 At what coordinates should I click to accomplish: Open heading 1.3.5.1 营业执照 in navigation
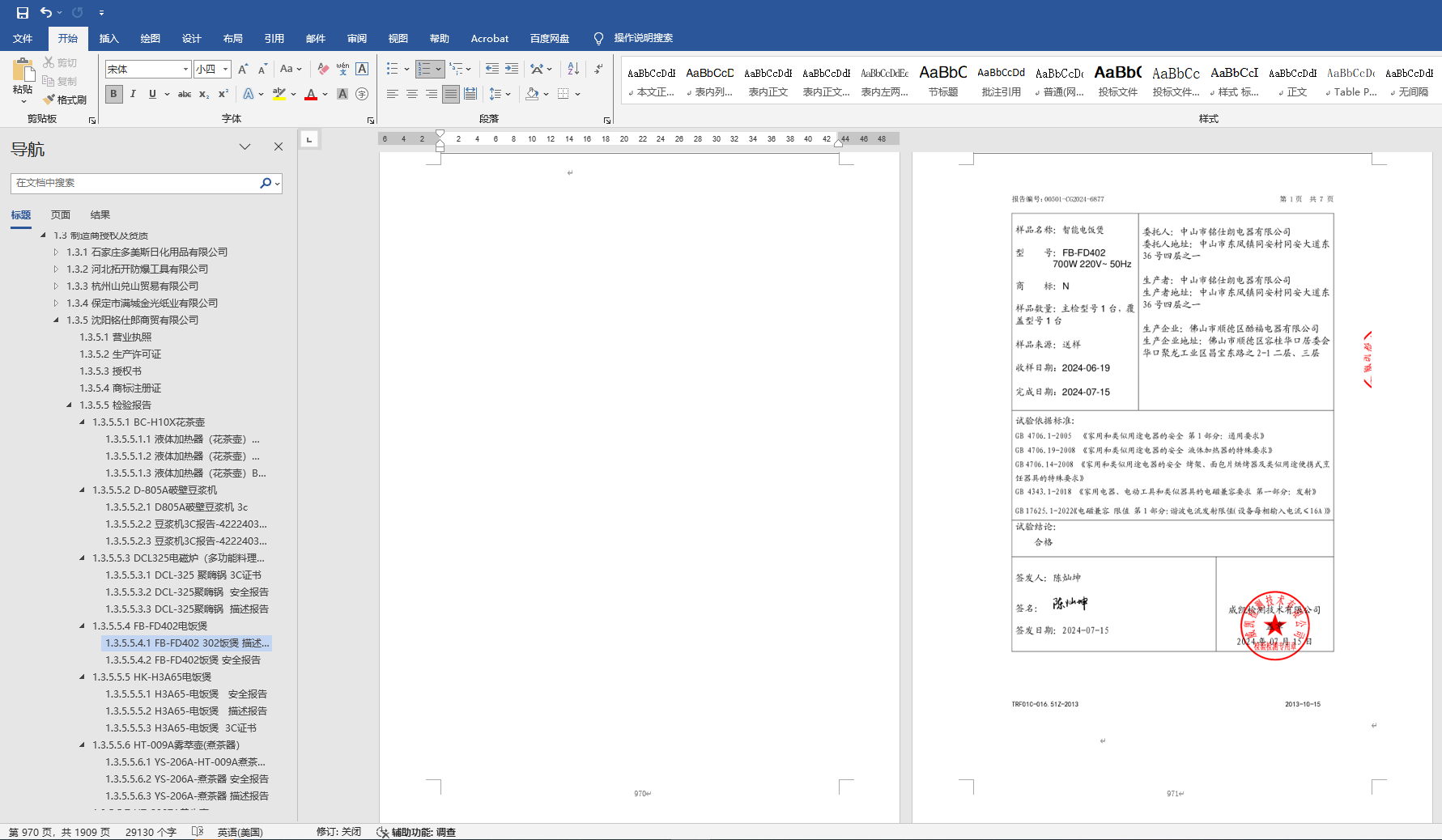pos(116,337)
